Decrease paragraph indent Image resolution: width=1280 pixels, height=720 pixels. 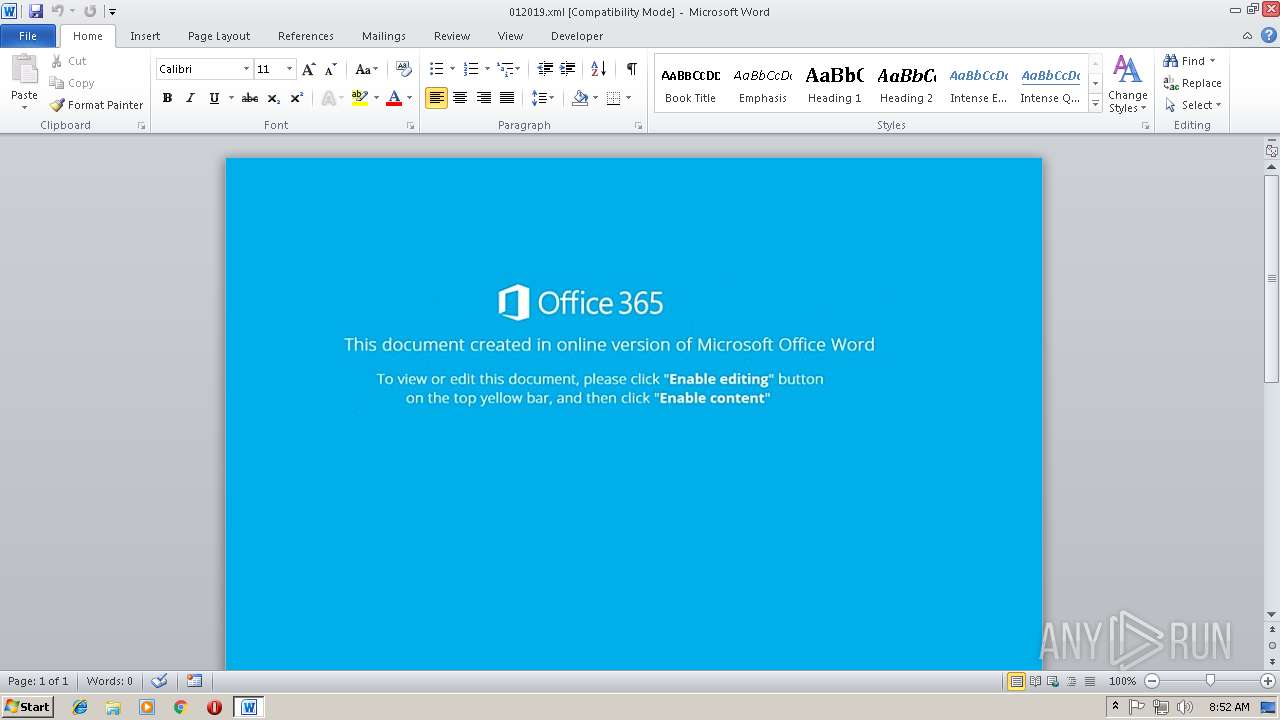[x=545, y=69]
